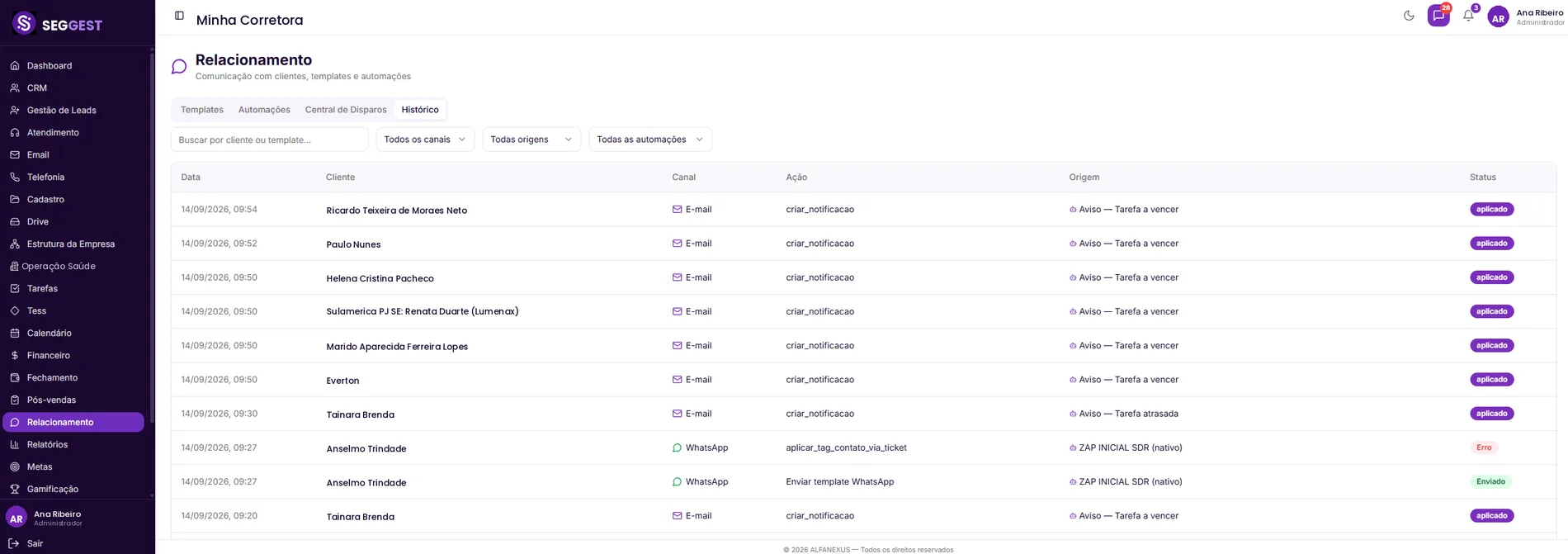1568x554 pixels.
Task: Select client Everton
Action: point(342,381)
